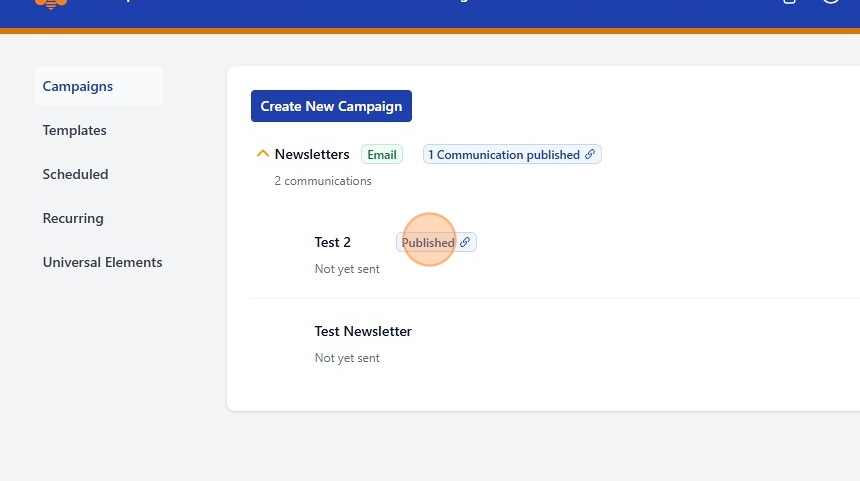Switch to the Recurring section
This screenshot has height=481, width=860.
point(73,218)
